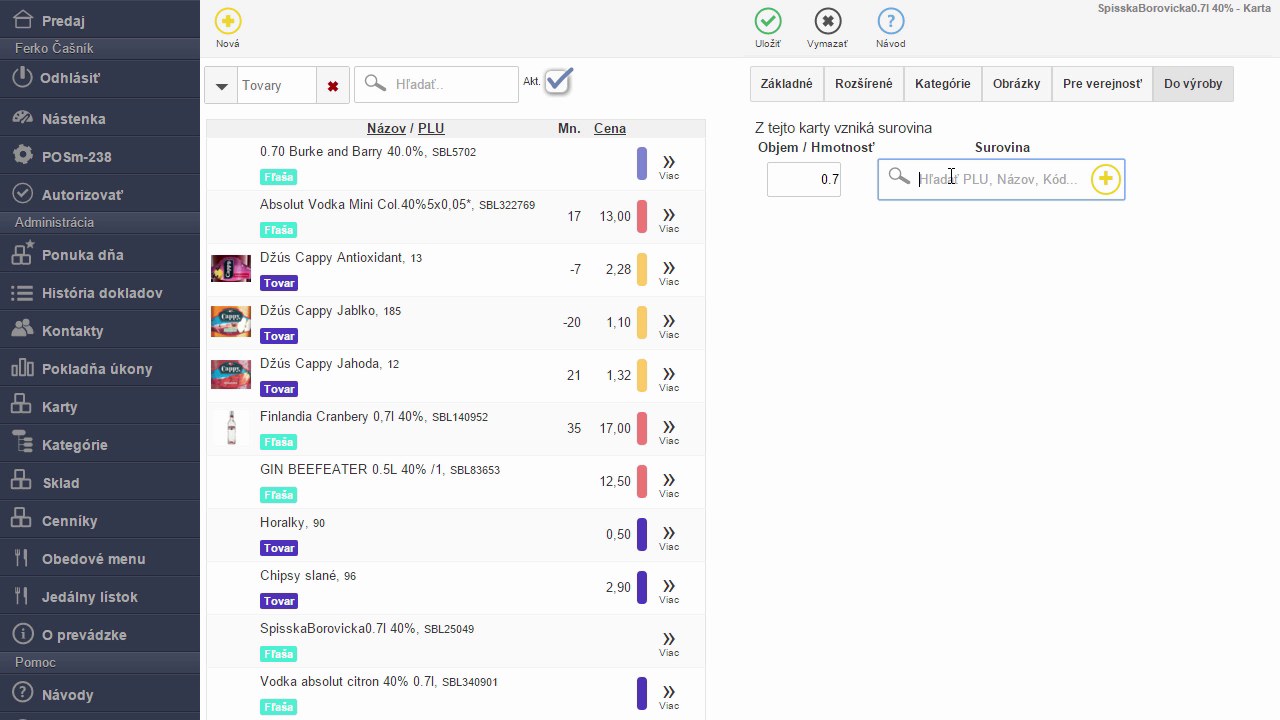Expand Viac for SpisskaBorovicka
Image resolution: width=1280 pixels, height=720 pixels.
pyautogui.click(x=669, y=643)
